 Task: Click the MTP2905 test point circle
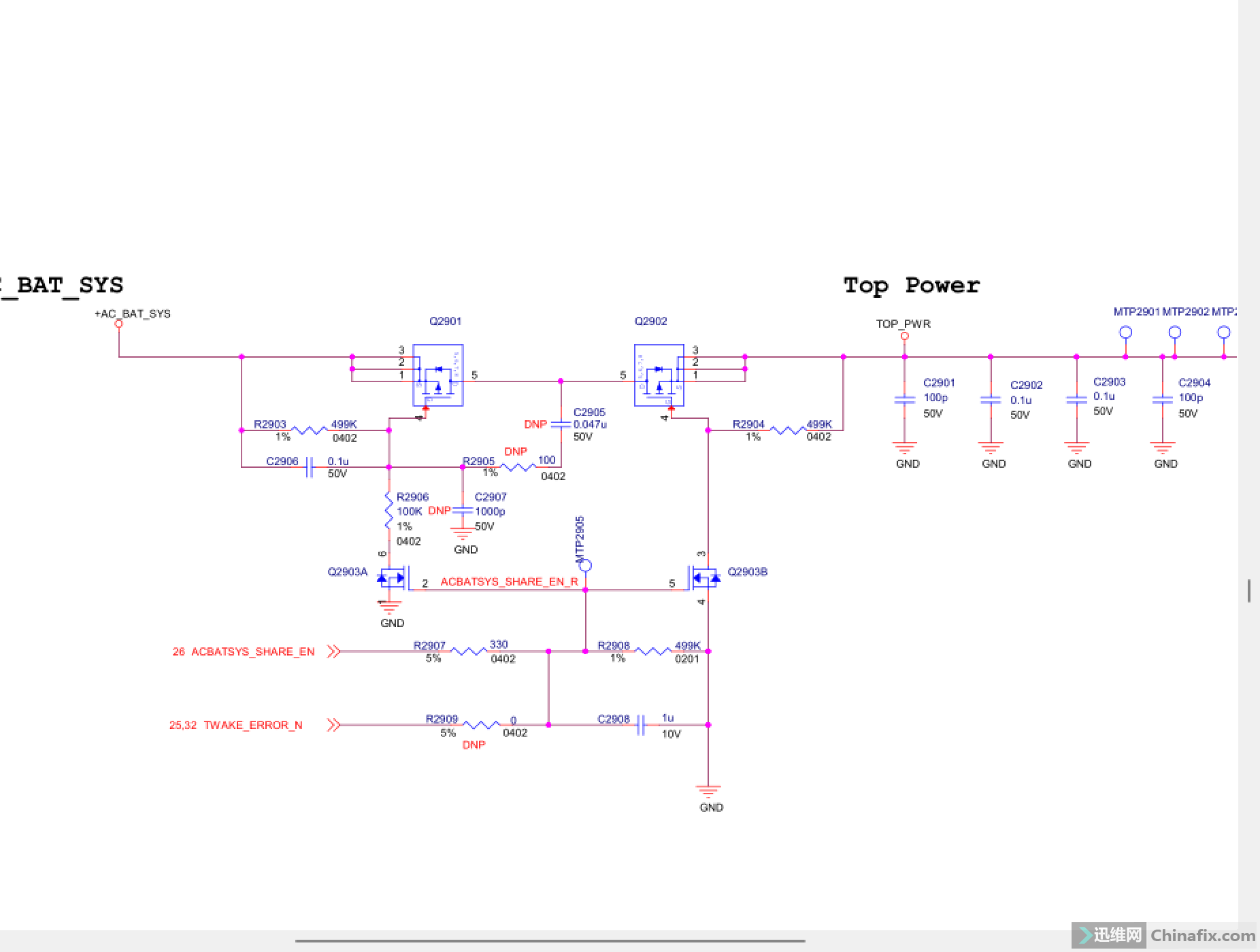585,565
